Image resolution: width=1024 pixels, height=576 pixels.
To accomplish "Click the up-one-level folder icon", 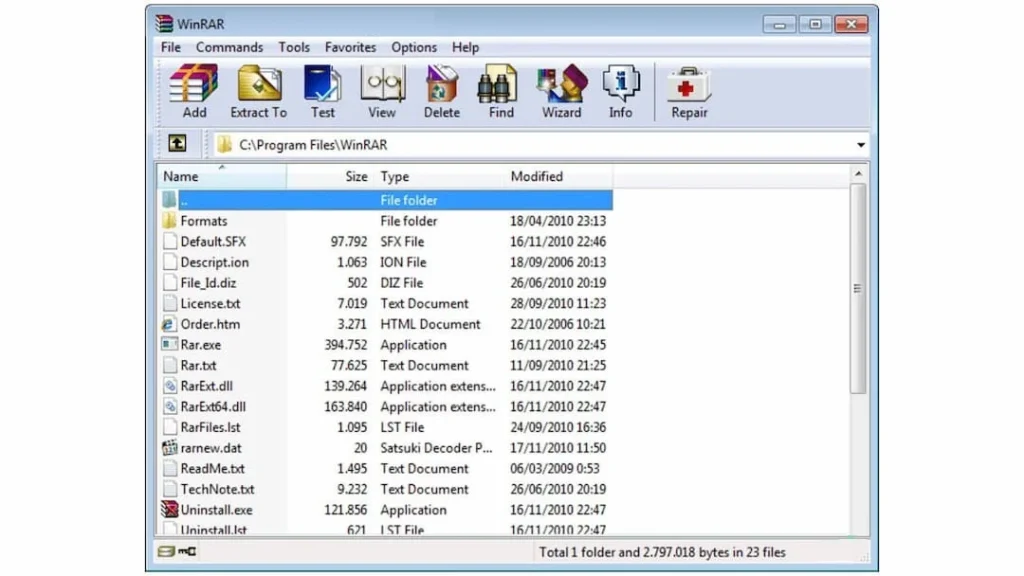I will 177,143.
